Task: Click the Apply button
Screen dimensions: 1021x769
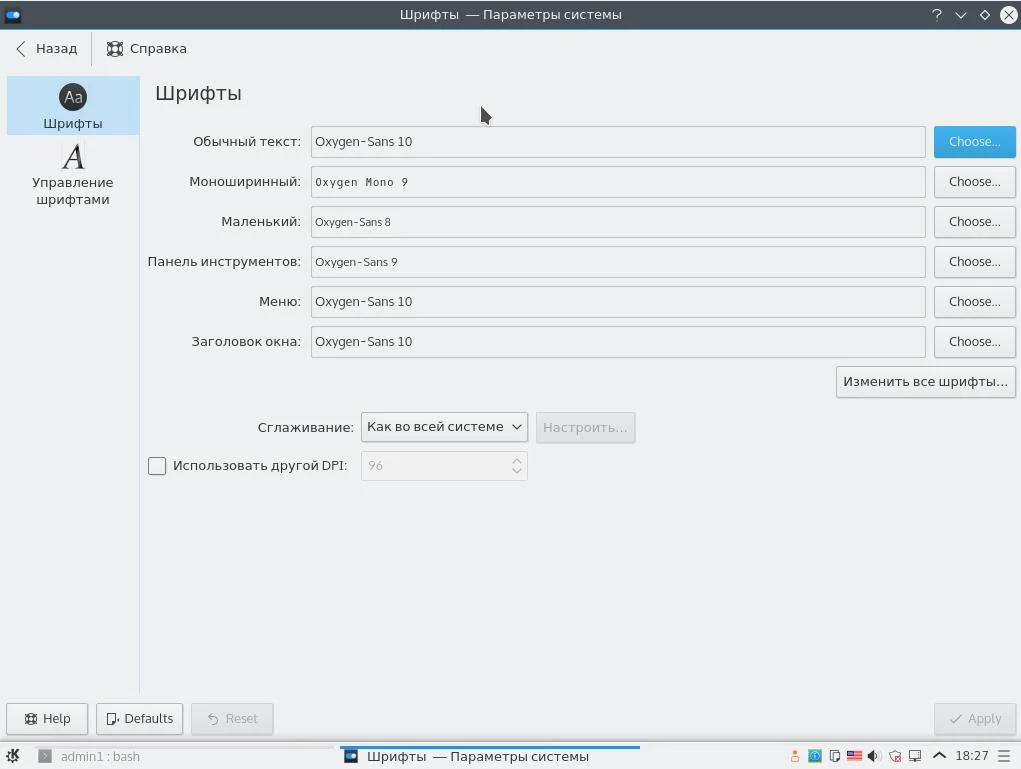Action: click(975, 719)
